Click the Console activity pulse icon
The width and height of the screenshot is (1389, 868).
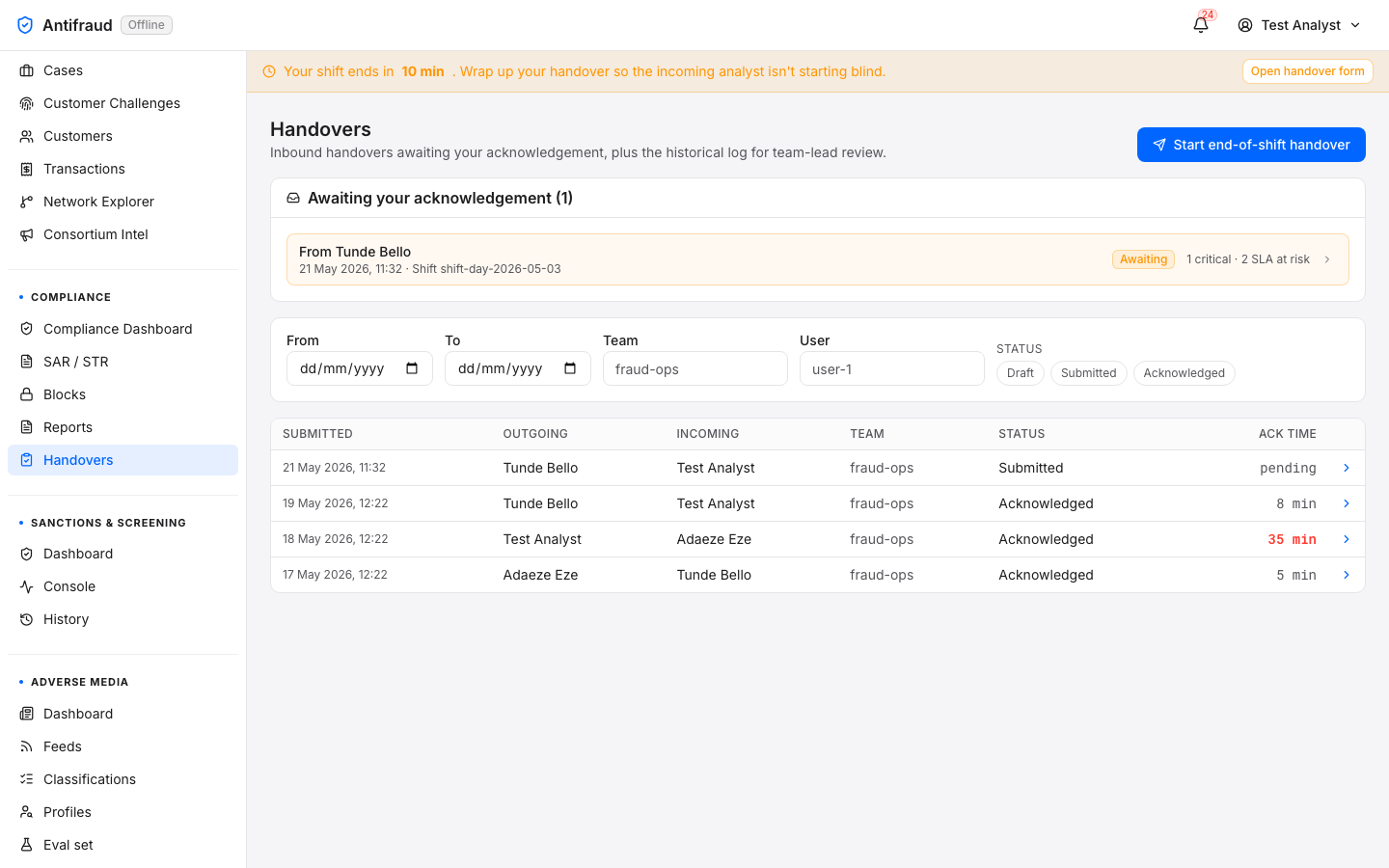tap(27, 586)
